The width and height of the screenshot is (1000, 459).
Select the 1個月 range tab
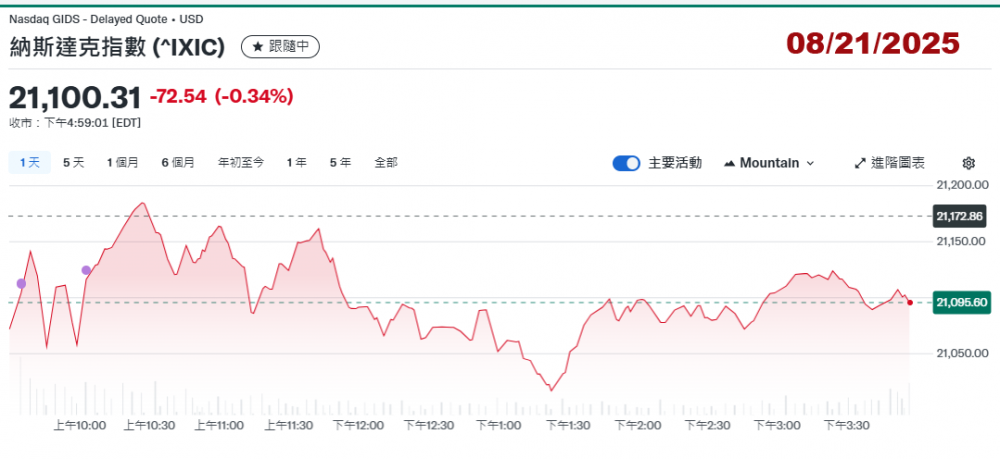(x=123, y=162)
